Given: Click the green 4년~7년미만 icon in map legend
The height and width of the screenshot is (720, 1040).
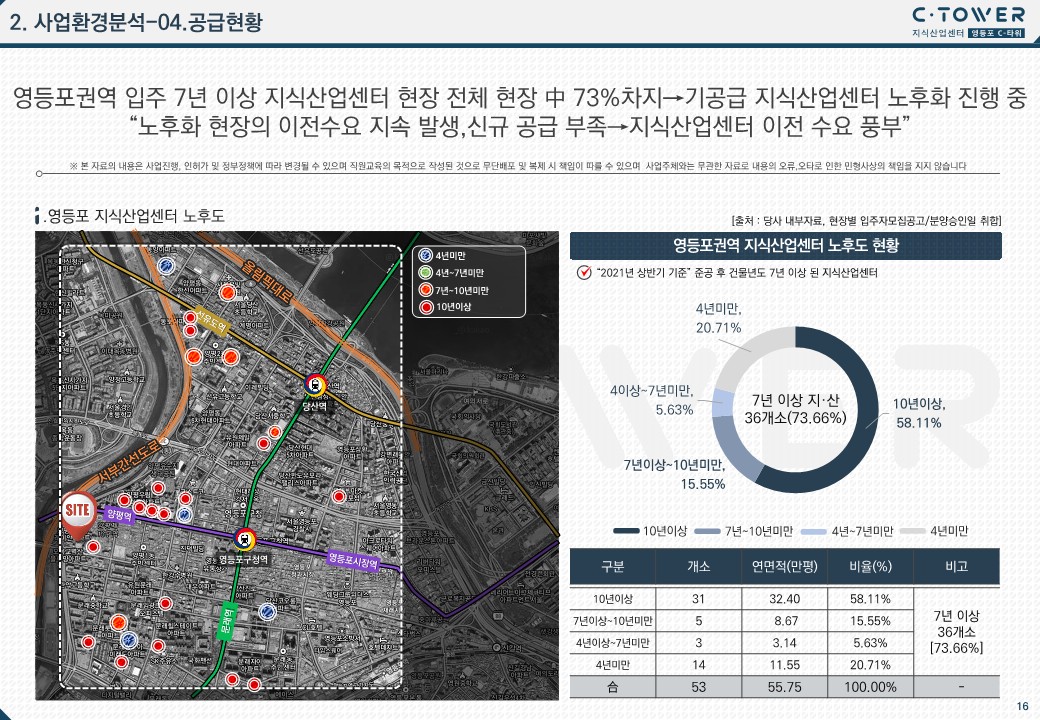Looking at the screenshot, I should tap(425, 273).
